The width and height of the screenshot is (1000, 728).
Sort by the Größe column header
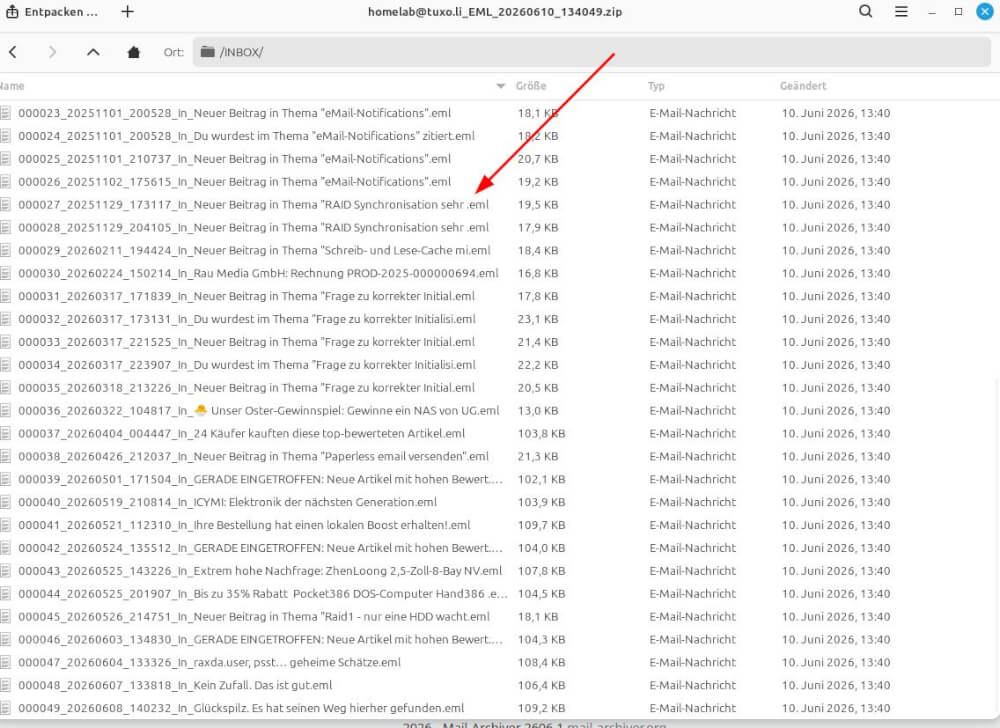pos(531,86)
